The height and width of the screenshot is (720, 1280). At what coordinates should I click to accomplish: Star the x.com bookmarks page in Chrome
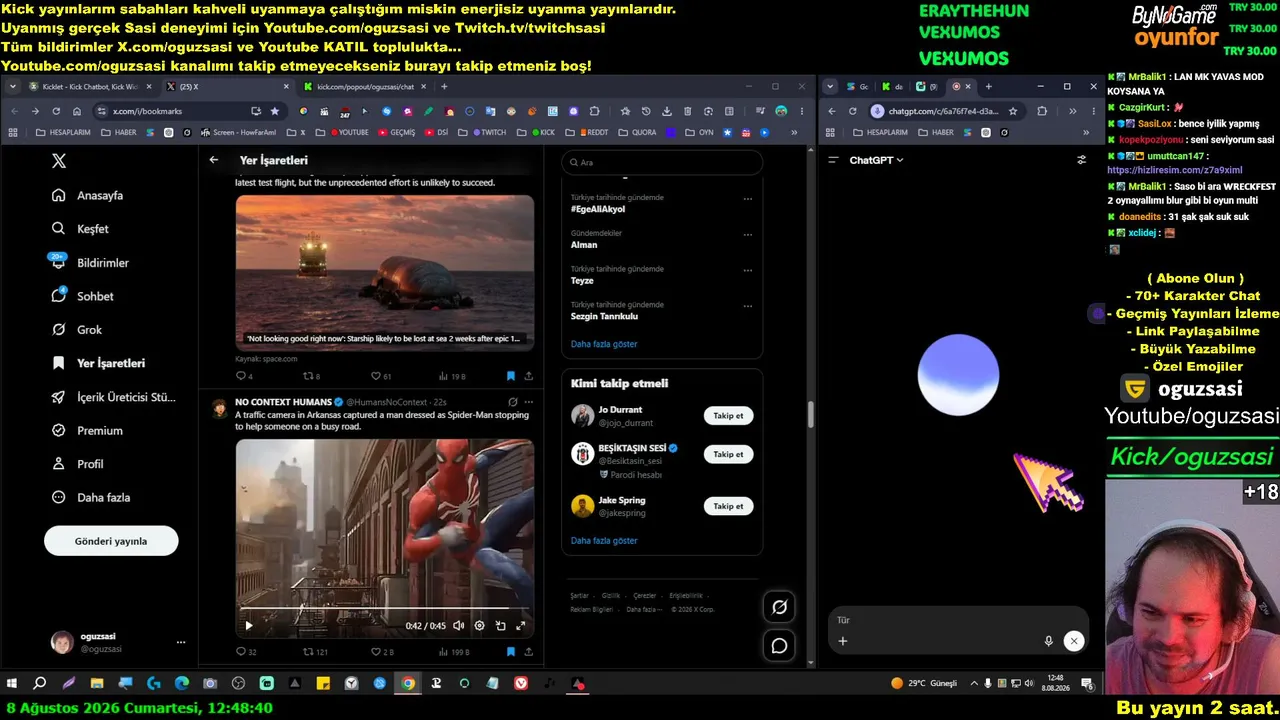pyautogui.click(x=275, y=111)
